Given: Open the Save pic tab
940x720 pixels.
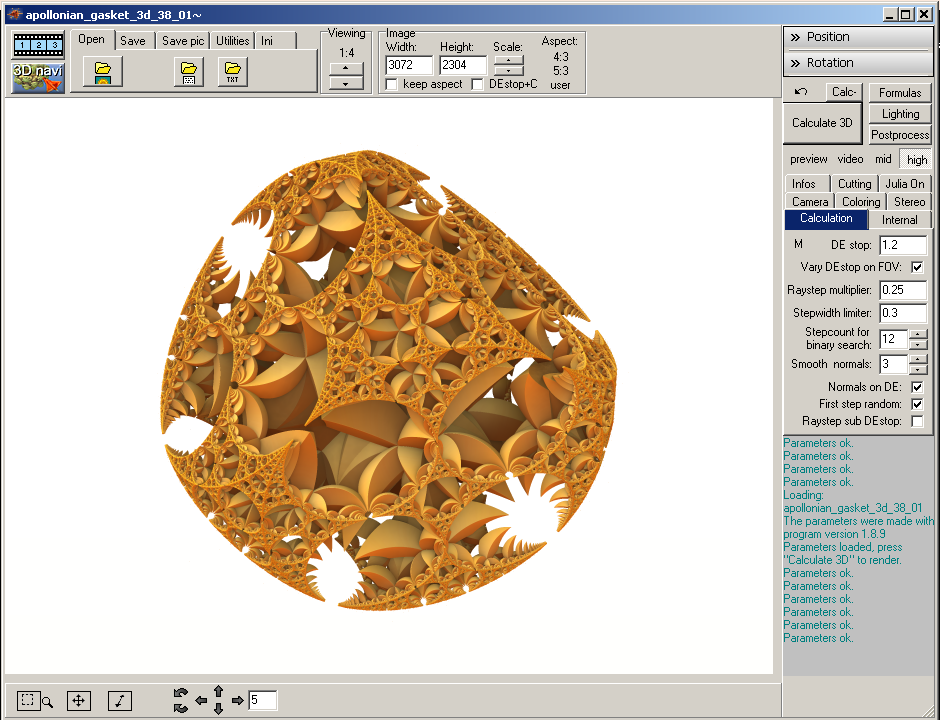Looking at the screenshot, I should (x=181, y=41).
